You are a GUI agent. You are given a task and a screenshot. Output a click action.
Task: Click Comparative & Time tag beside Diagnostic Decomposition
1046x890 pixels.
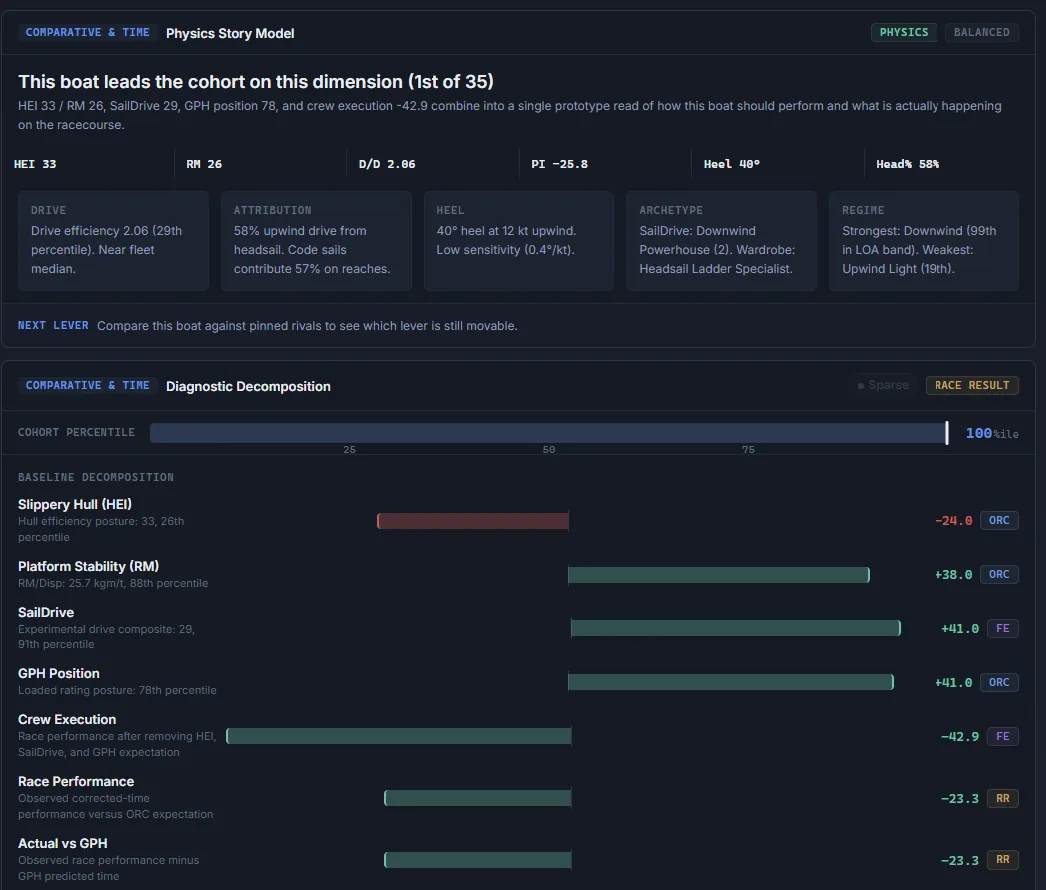(87, 386)
